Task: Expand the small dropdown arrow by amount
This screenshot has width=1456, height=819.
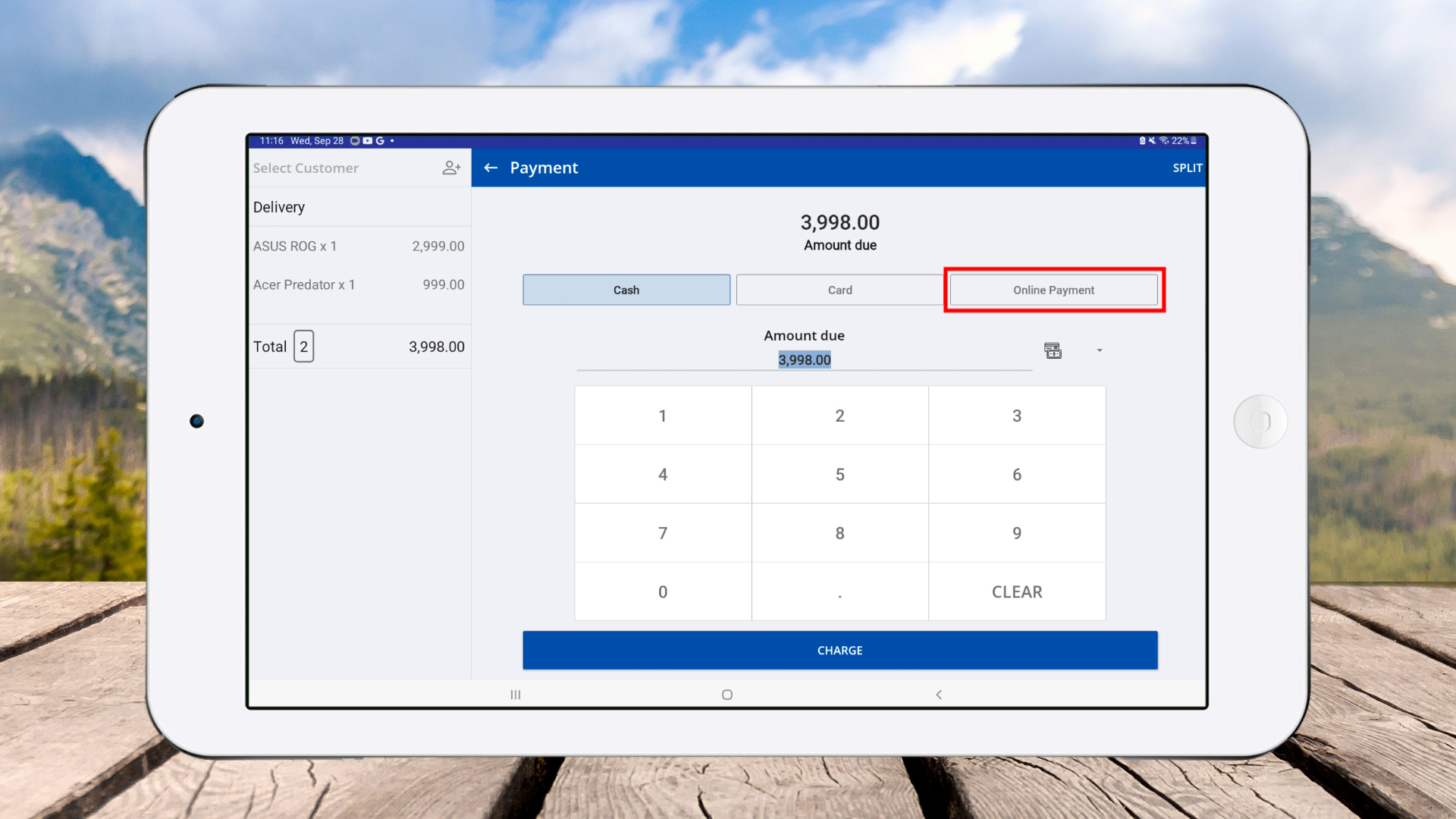Action: click(x=1099, y=350)
